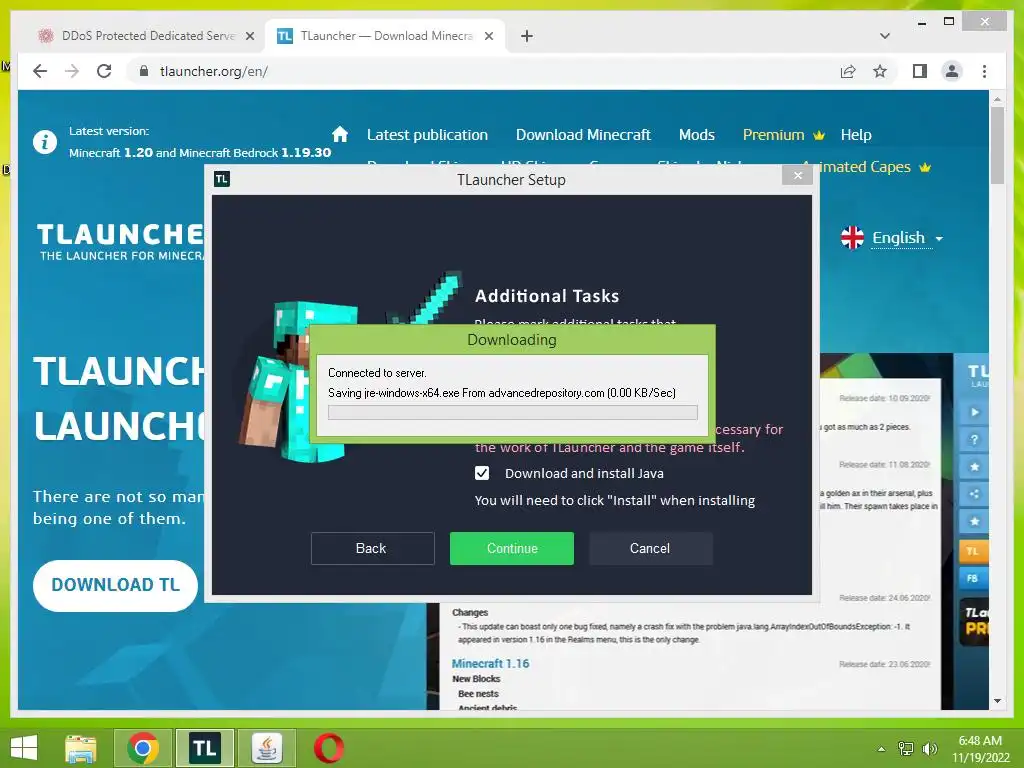Click the orange TL sidebar button
This screenshot has height=768, width=1024.
tap(973, 551)
